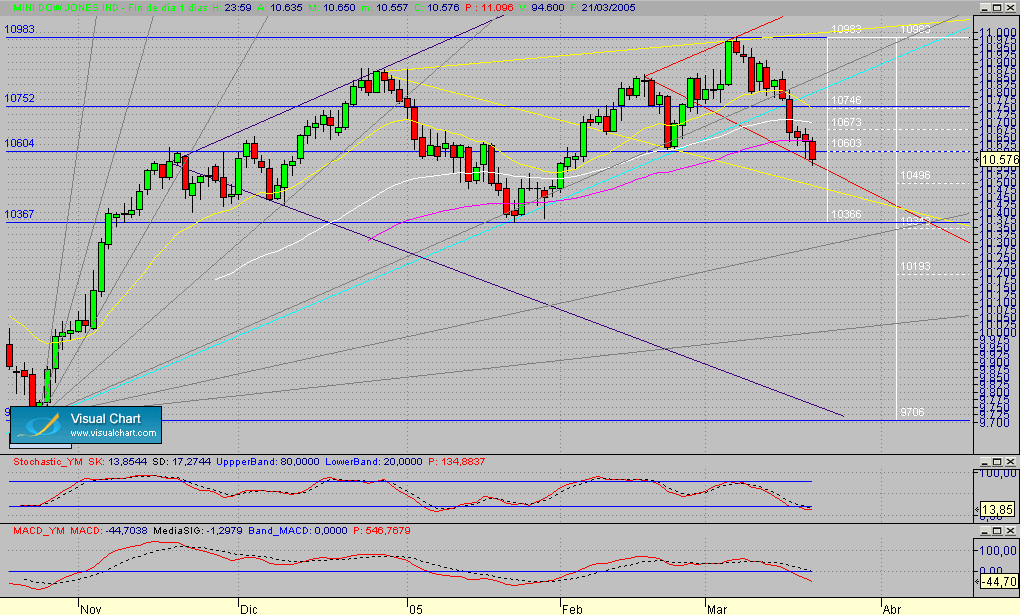Image resolution: width=1020 pixels, height=615 pixels.
Task: Minimize the main Mini Dow Jones chart panel
Action: click(x=984, y=7)
